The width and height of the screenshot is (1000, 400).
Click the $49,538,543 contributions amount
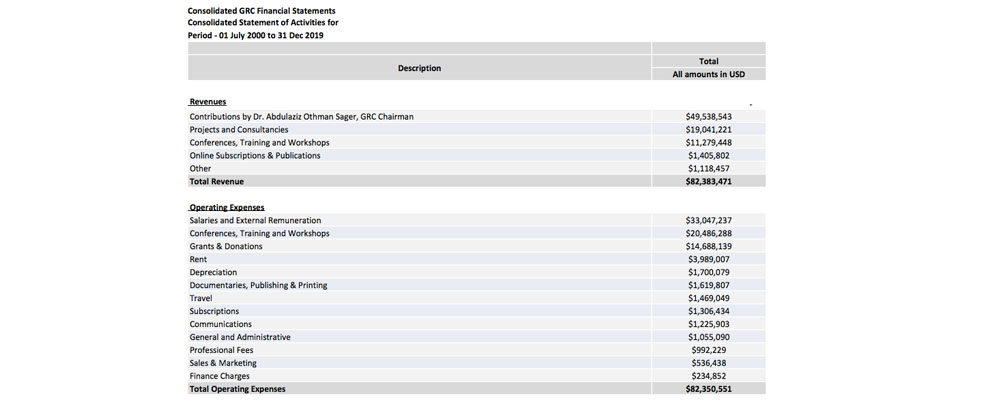708,117
